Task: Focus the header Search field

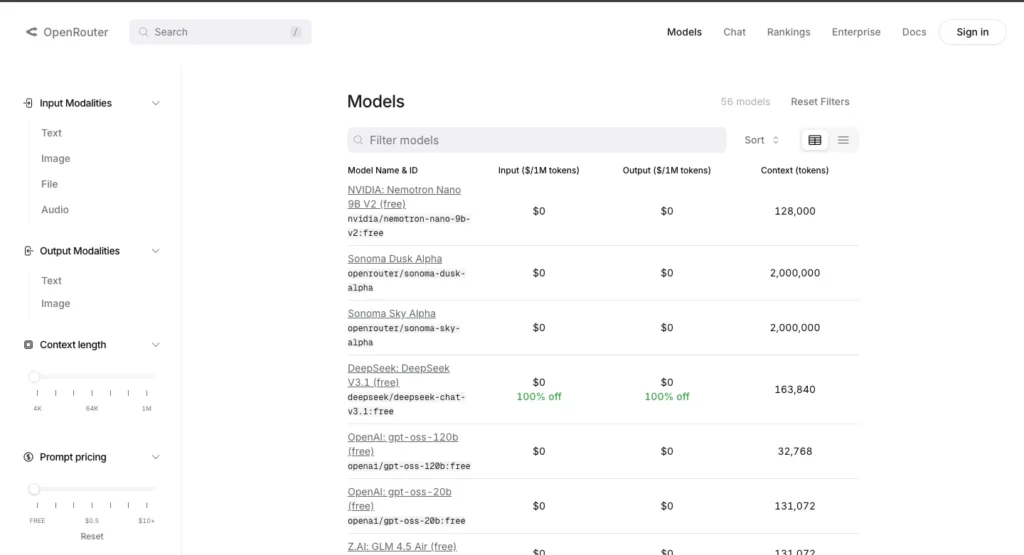Action: pos(220,32)
